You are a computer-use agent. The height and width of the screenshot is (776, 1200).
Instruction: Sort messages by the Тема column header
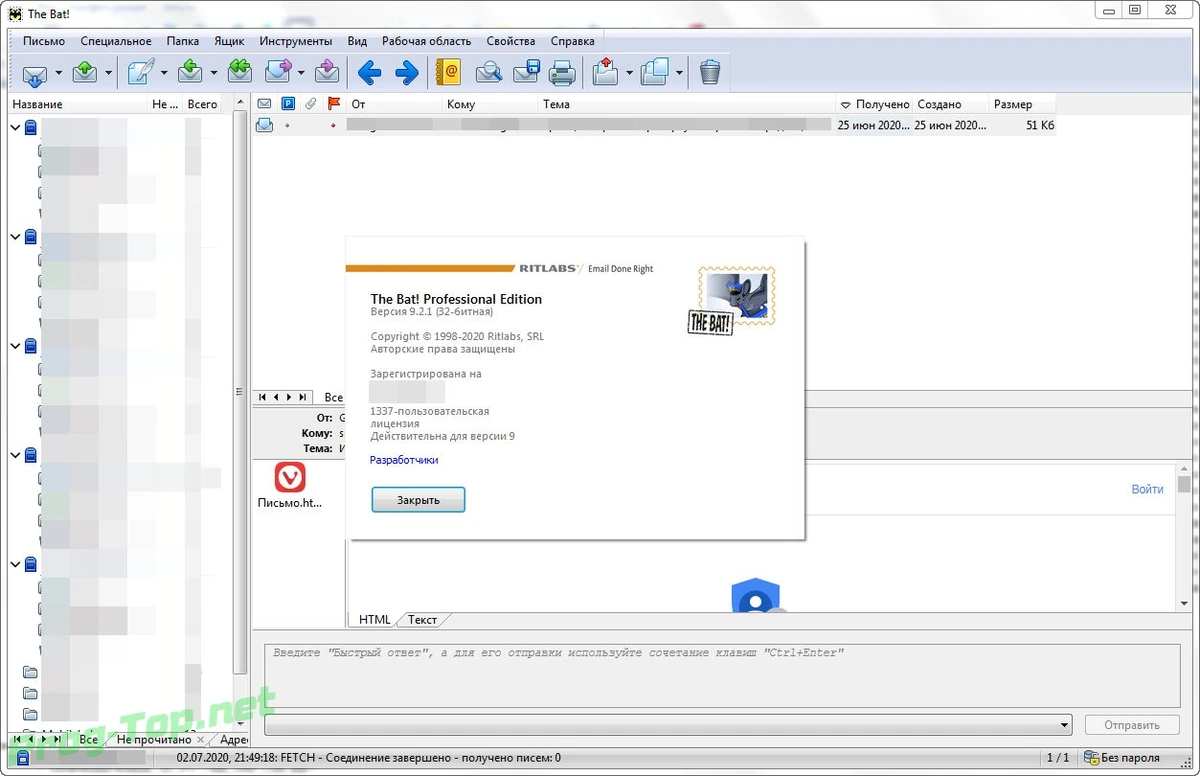[686, 104]
